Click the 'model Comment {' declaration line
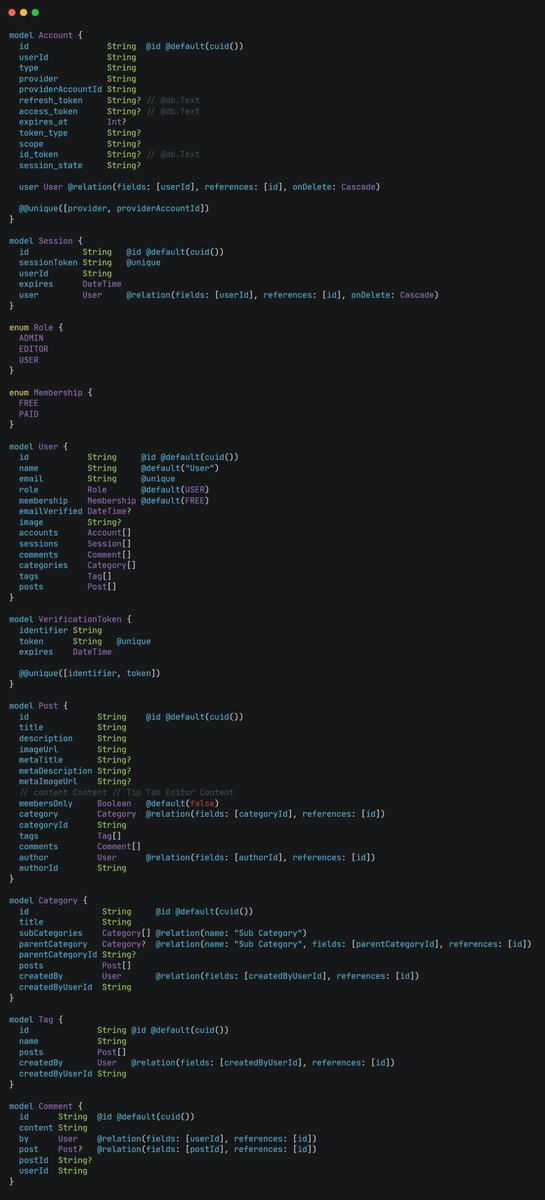This screenshot has height=1200, width=545. (46, 1106)
